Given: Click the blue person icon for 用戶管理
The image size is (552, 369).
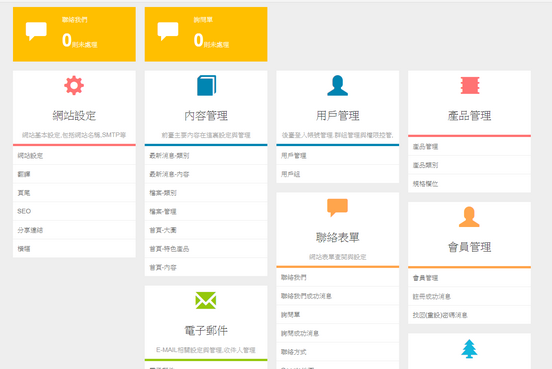Looking at the screenshot, I should click(x=338, y=86).
